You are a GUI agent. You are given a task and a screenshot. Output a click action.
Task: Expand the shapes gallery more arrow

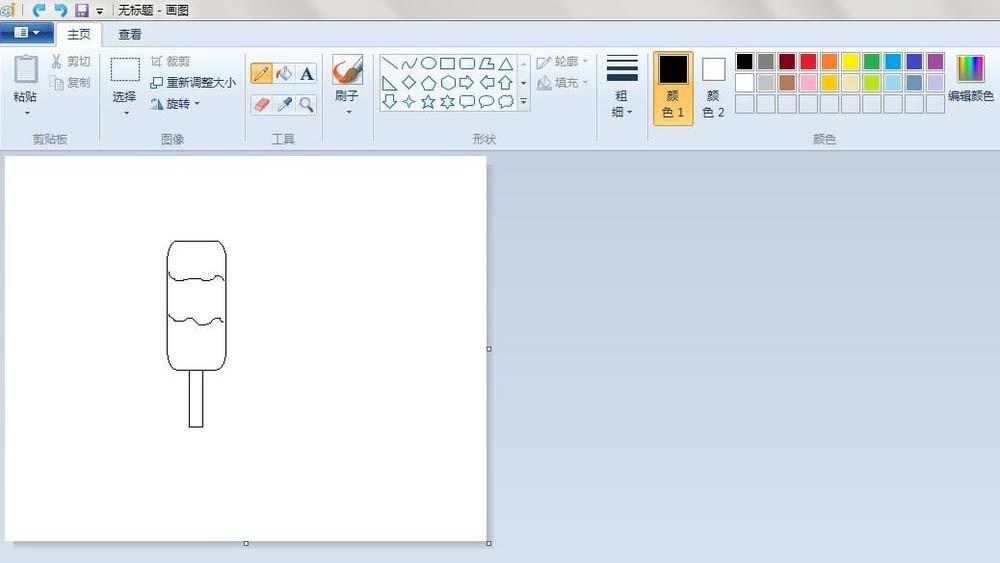click(523, 102)
